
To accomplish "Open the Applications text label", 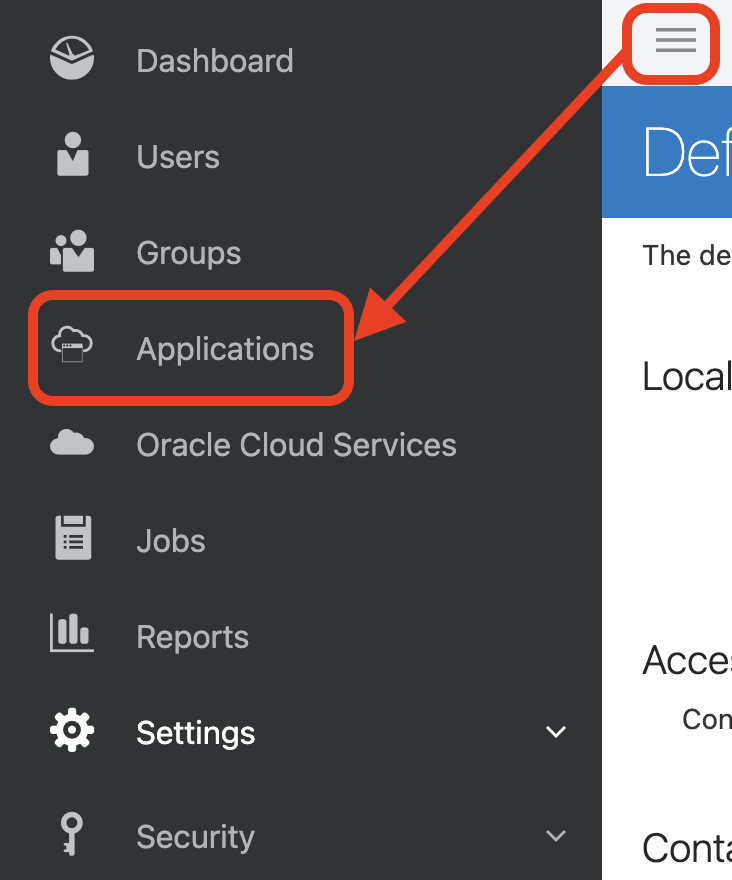I will 225,349.
